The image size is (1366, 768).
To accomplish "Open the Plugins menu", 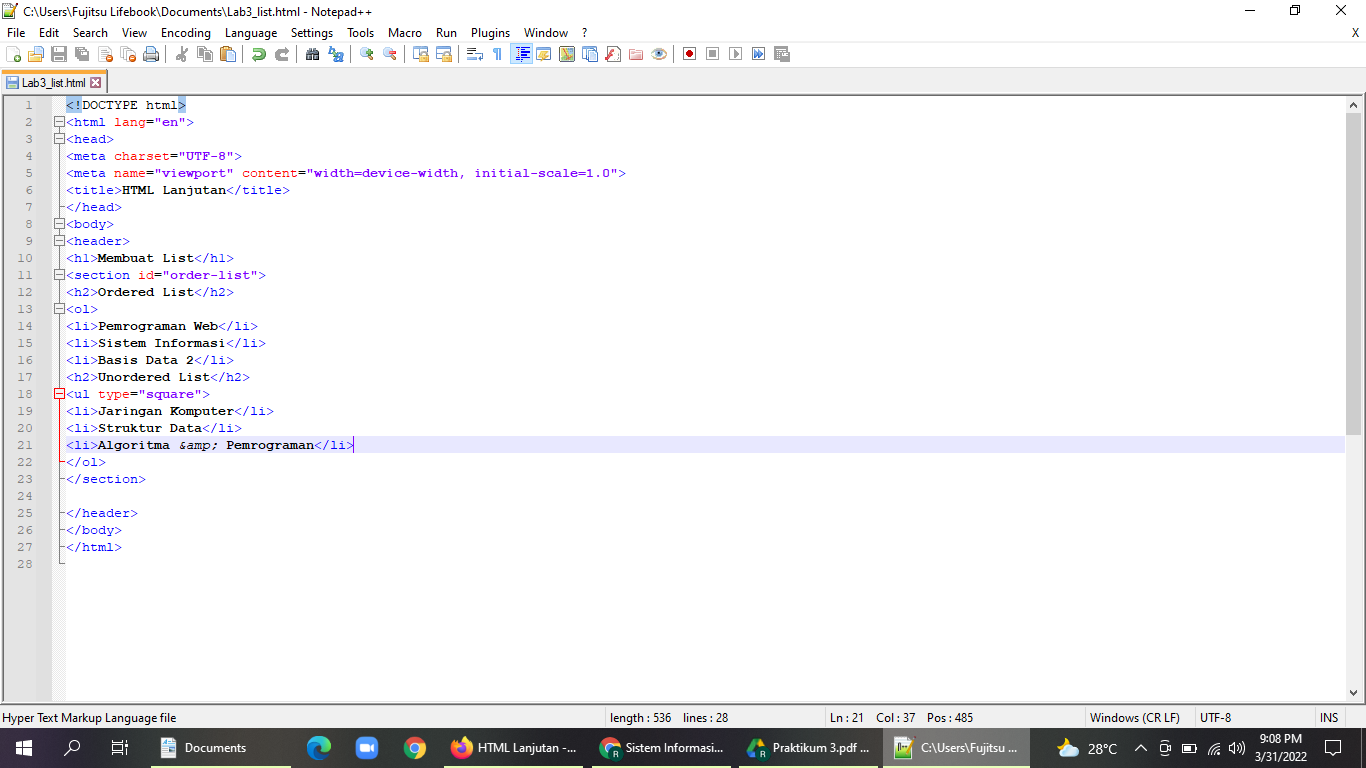I will (x=490, y=33).
